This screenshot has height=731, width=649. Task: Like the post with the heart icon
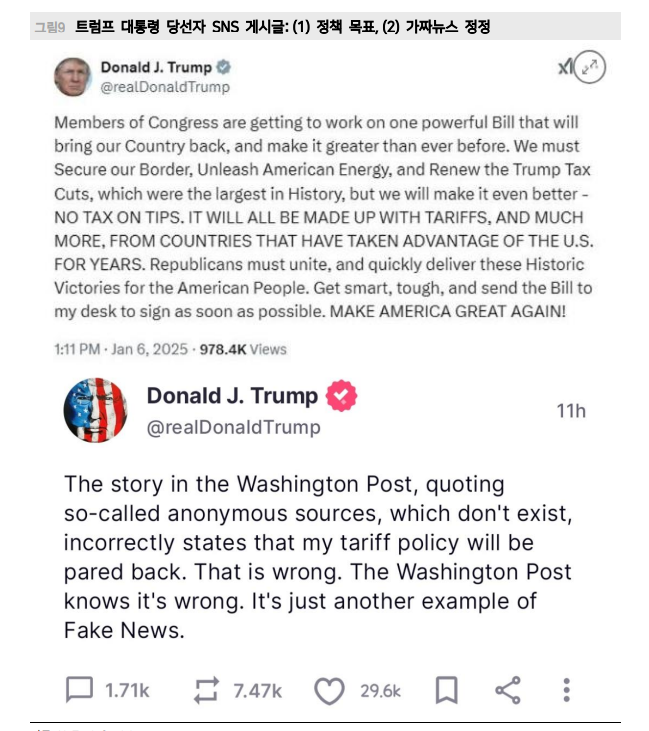(x=330, y=690)
